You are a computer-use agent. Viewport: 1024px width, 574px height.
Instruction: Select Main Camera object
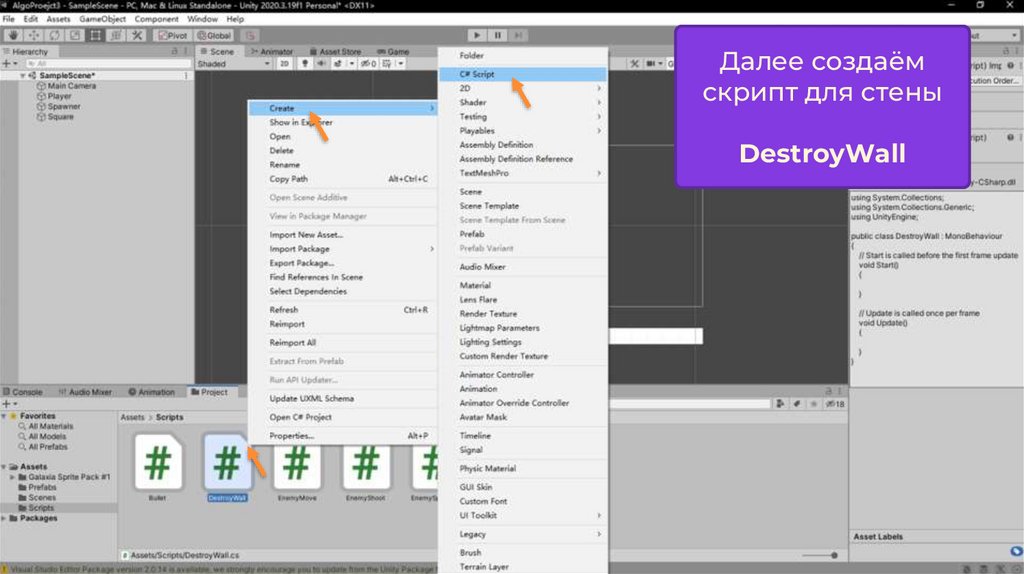tap(71, 86)
